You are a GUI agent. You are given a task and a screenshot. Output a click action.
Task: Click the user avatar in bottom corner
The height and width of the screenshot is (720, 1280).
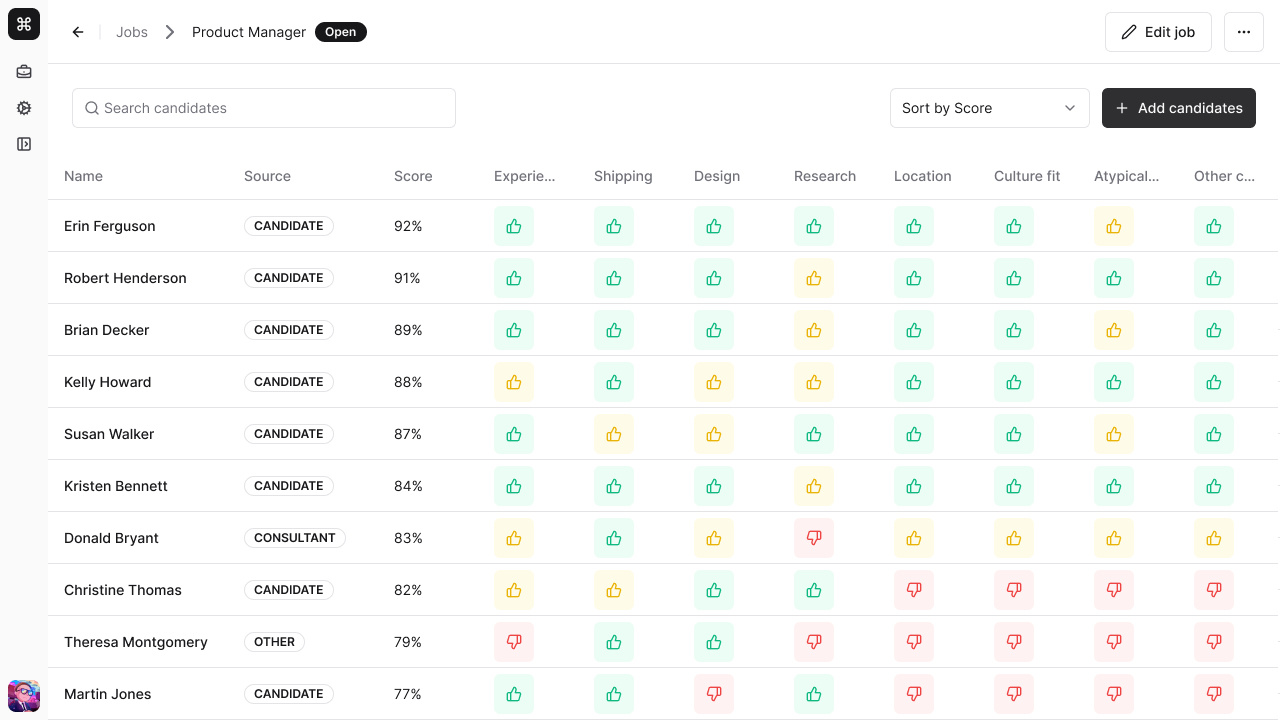click(x=24, y=695)
